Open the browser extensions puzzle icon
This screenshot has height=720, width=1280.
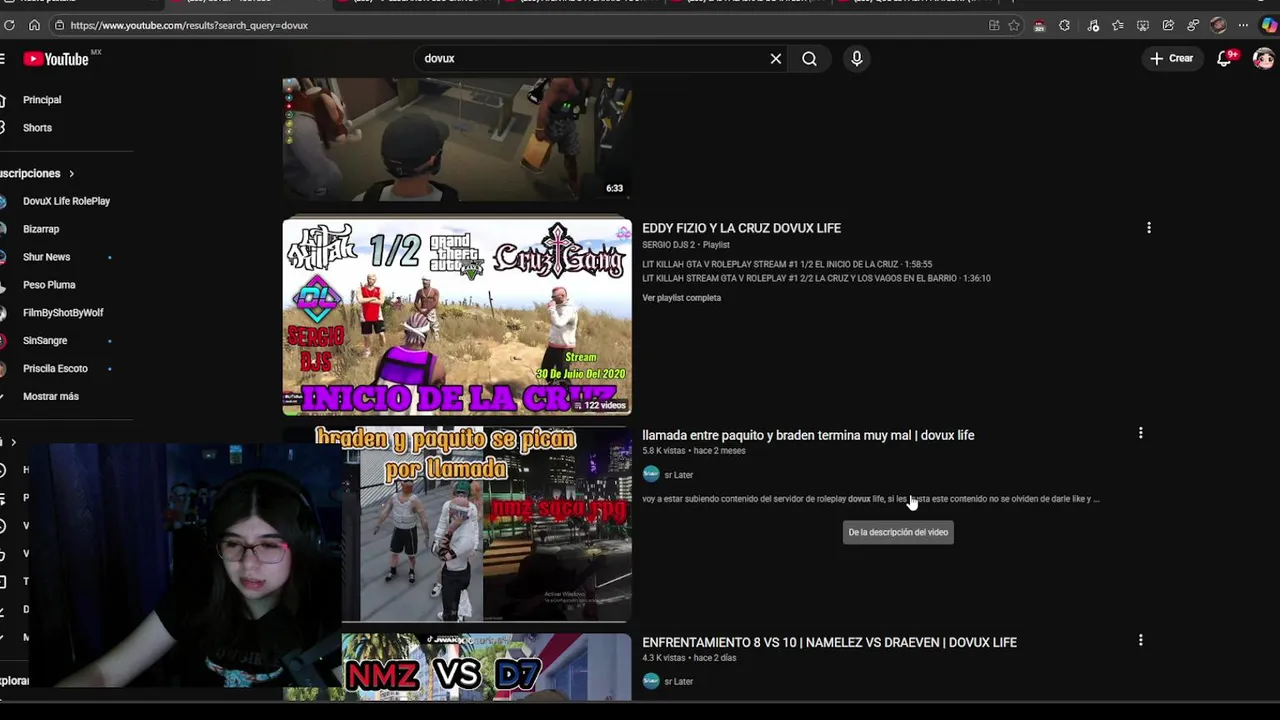(x=1064, y=25)
